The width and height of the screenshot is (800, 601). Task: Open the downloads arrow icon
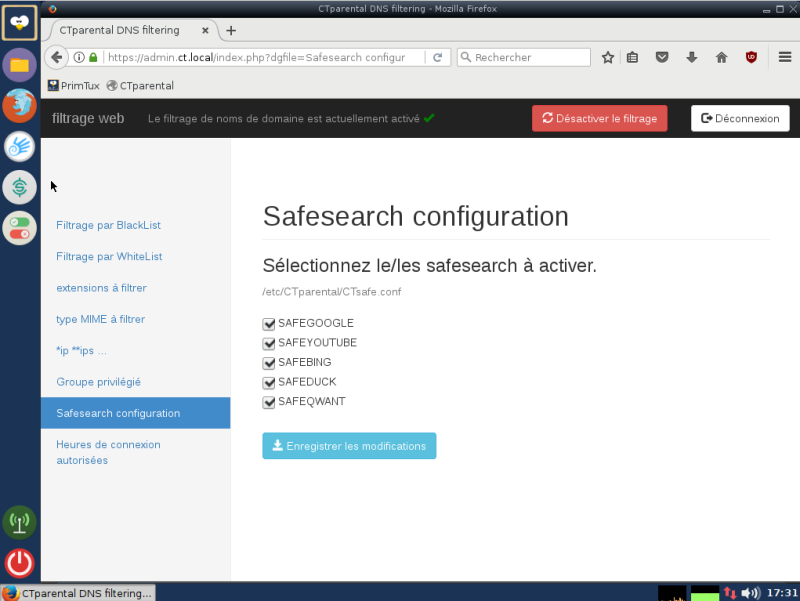691,58
